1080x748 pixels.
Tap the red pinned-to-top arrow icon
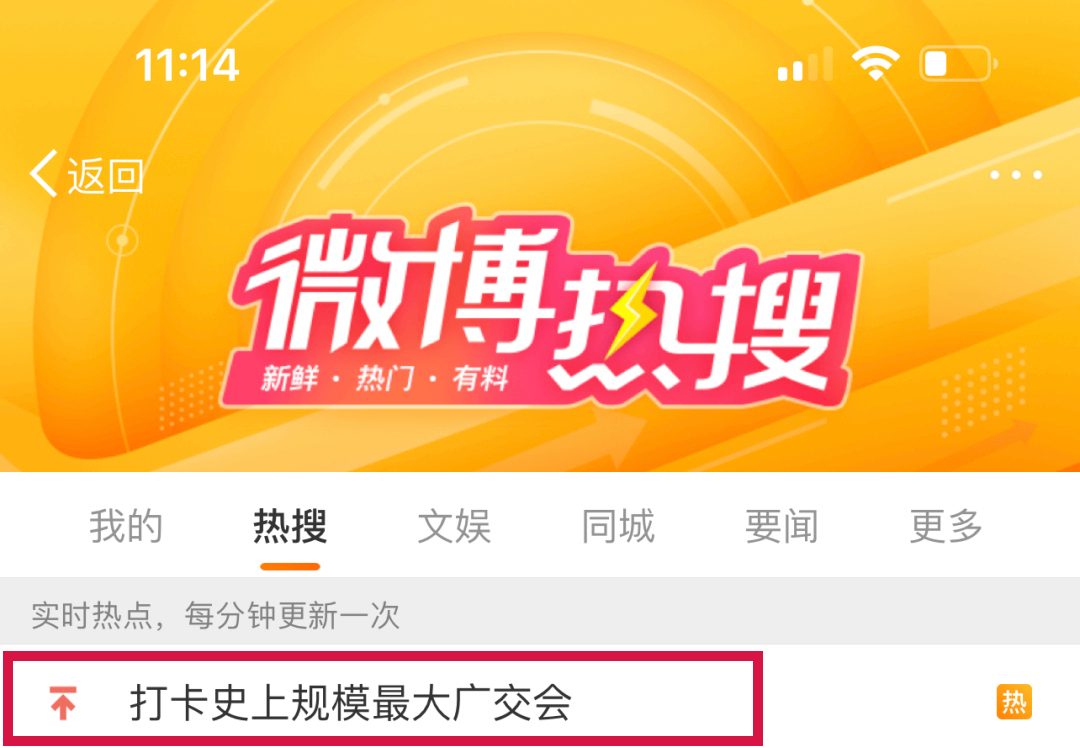click(63, 703)
